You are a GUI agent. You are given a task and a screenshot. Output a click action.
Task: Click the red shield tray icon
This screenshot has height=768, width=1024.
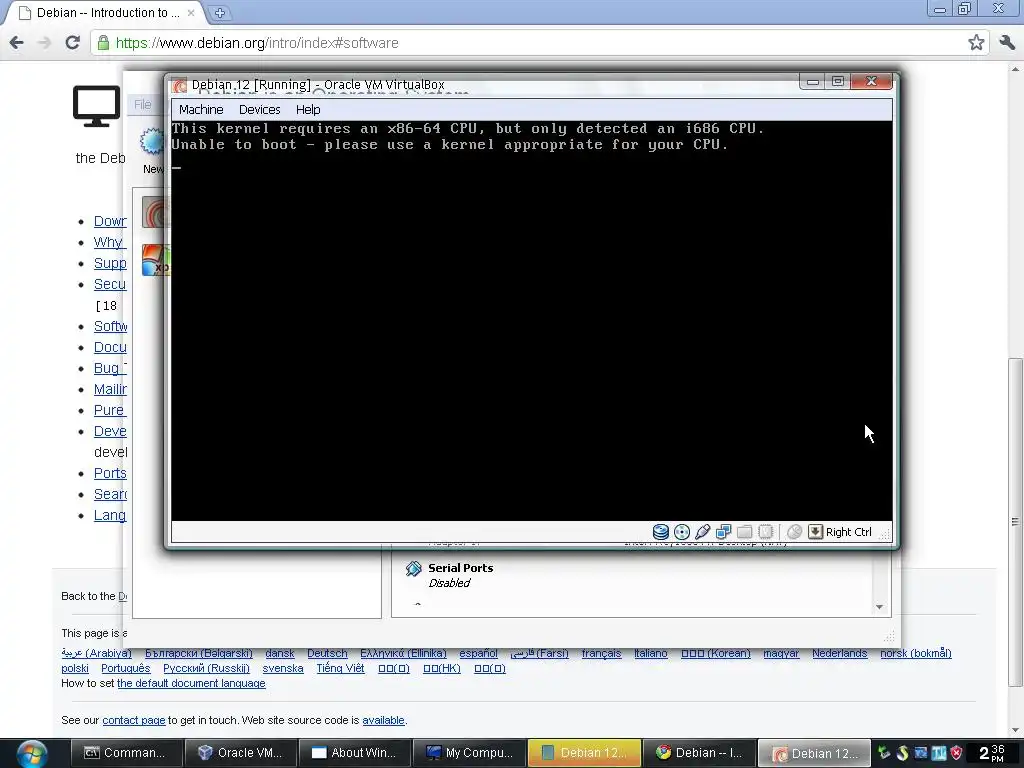tap(957, 753)
